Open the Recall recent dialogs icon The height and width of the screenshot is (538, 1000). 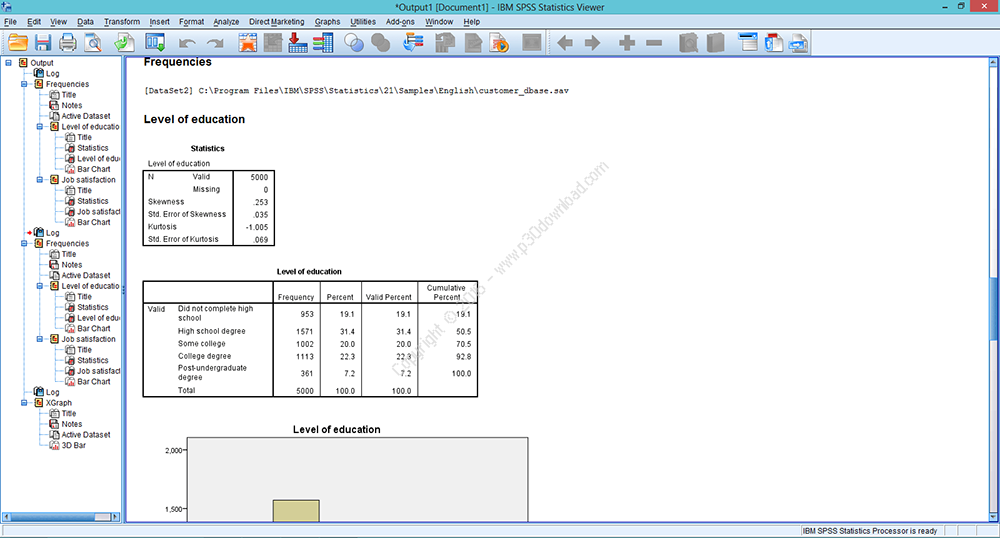[154, 43]
